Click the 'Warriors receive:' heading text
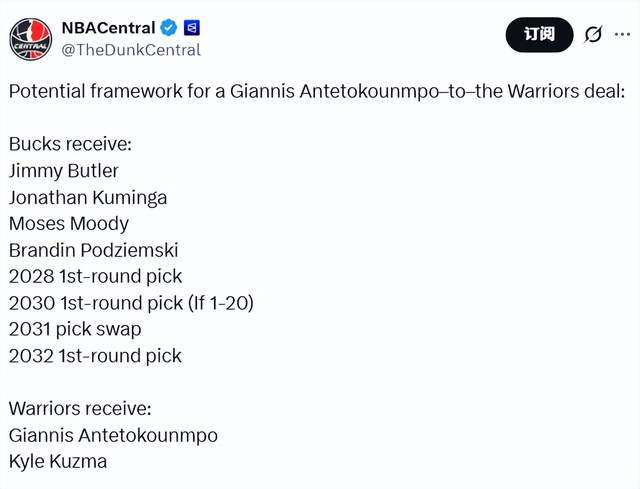The image size is (640, 489). 79,408
